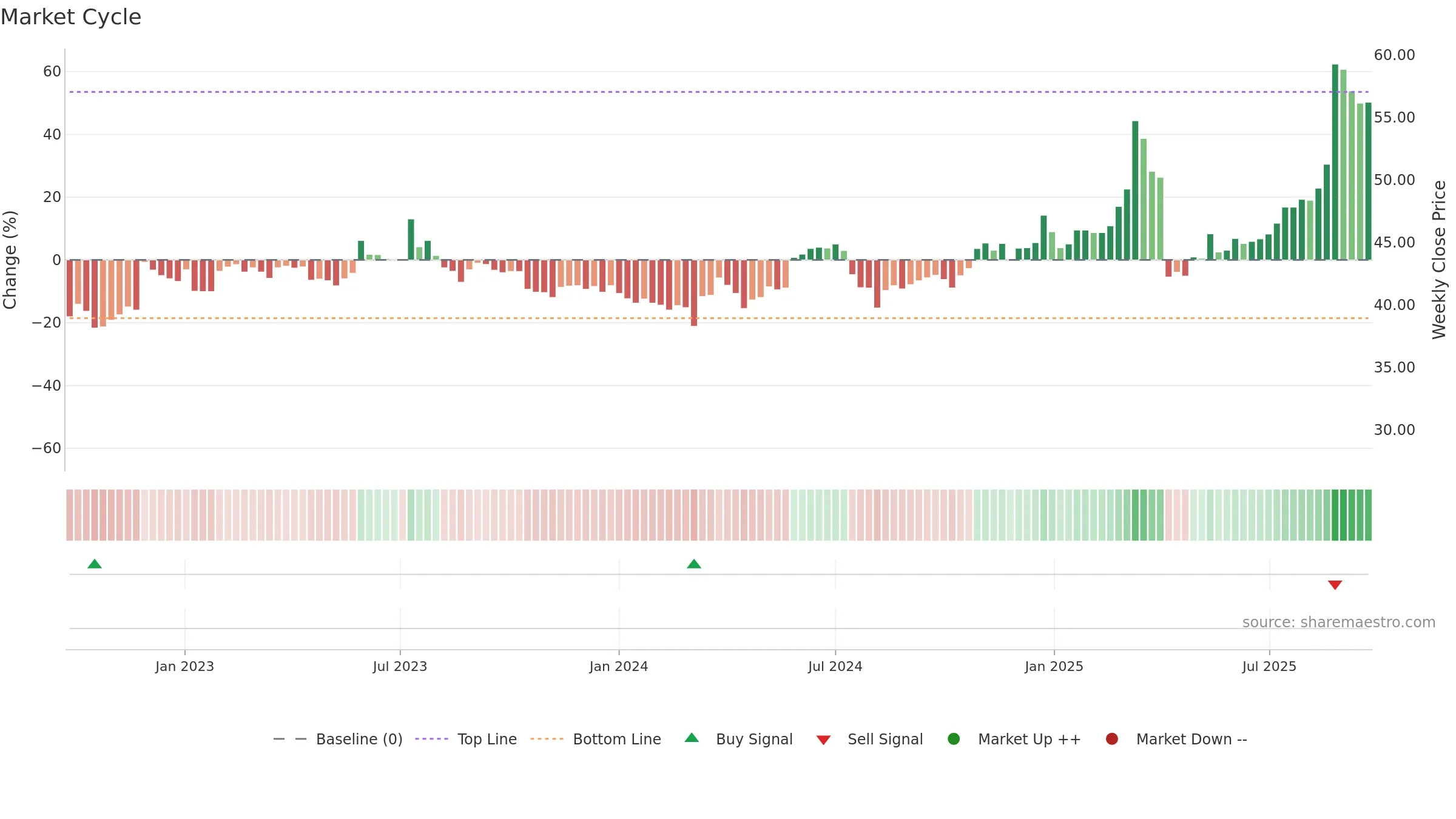
Task: Toggle the Top Line legend label
Action: [x=487, y=740]
